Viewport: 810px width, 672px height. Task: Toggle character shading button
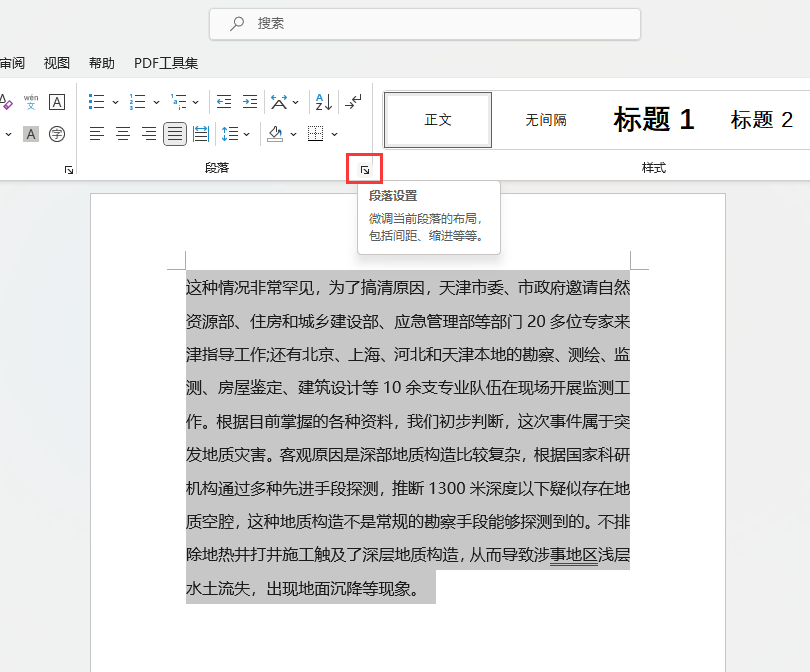(x=31, y=134)
